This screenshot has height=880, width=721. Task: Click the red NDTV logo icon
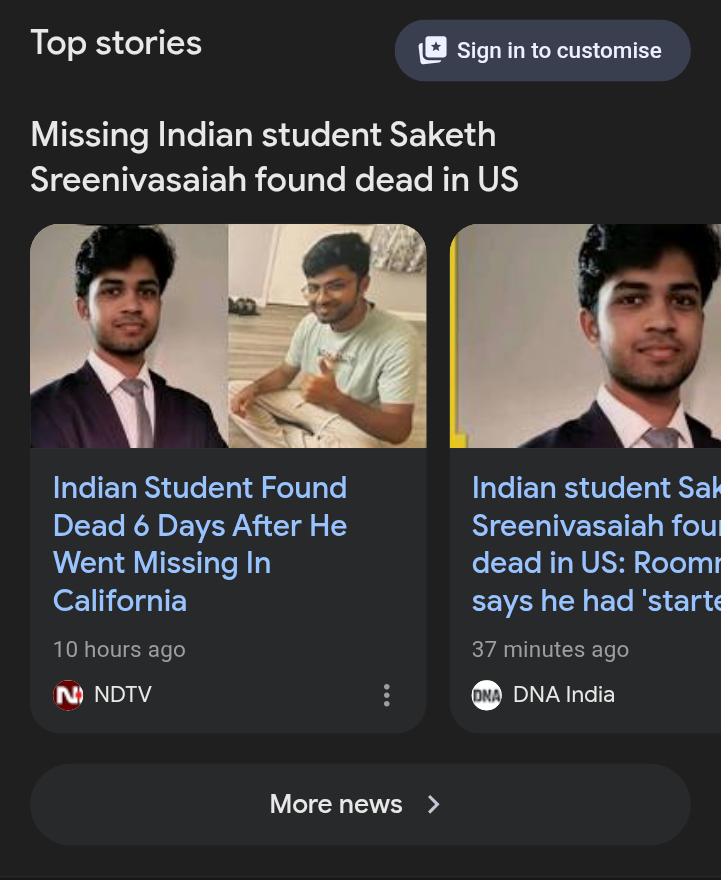click(68, 695)
